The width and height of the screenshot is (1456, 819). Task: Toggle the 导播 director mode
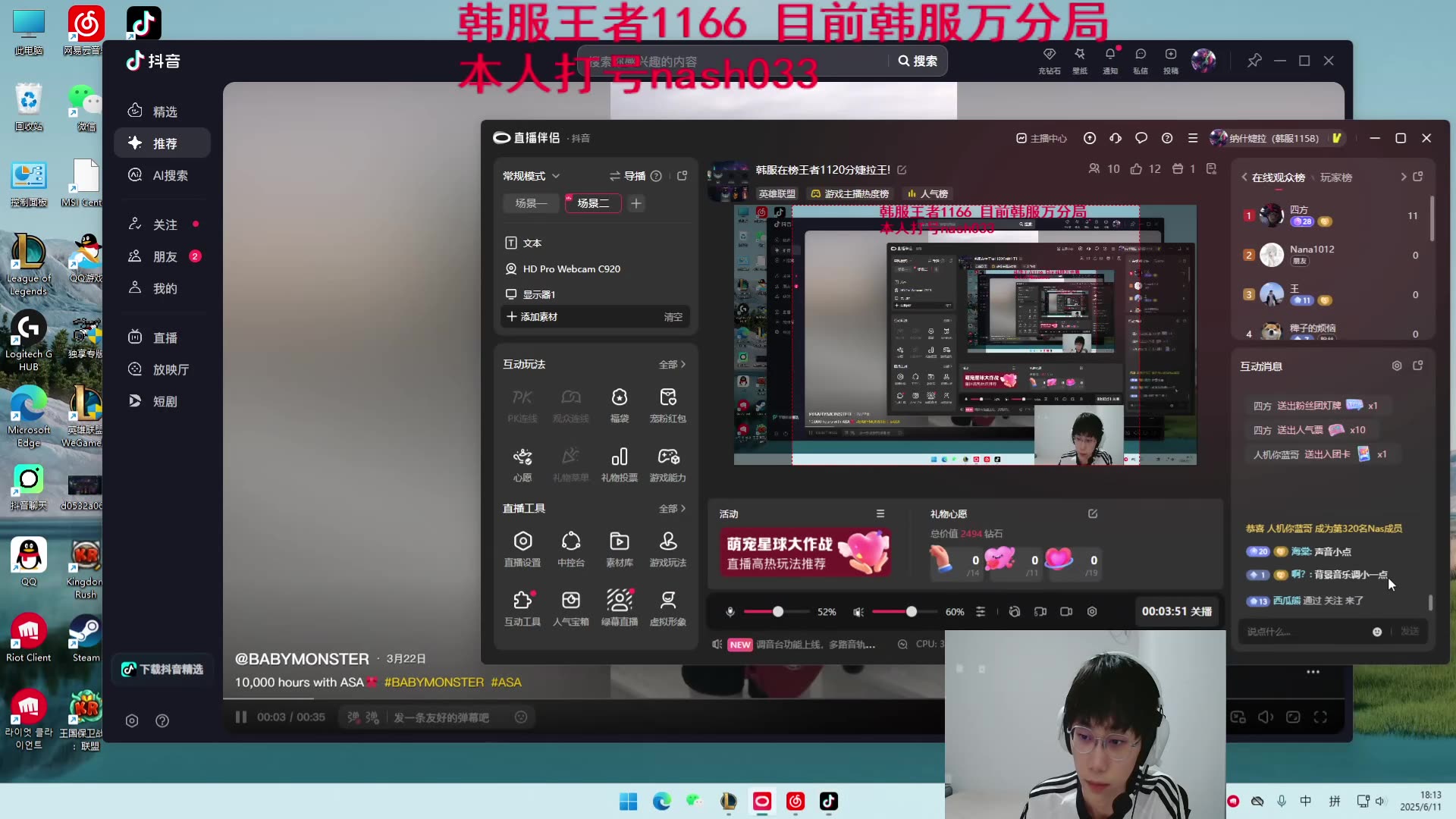627,176
